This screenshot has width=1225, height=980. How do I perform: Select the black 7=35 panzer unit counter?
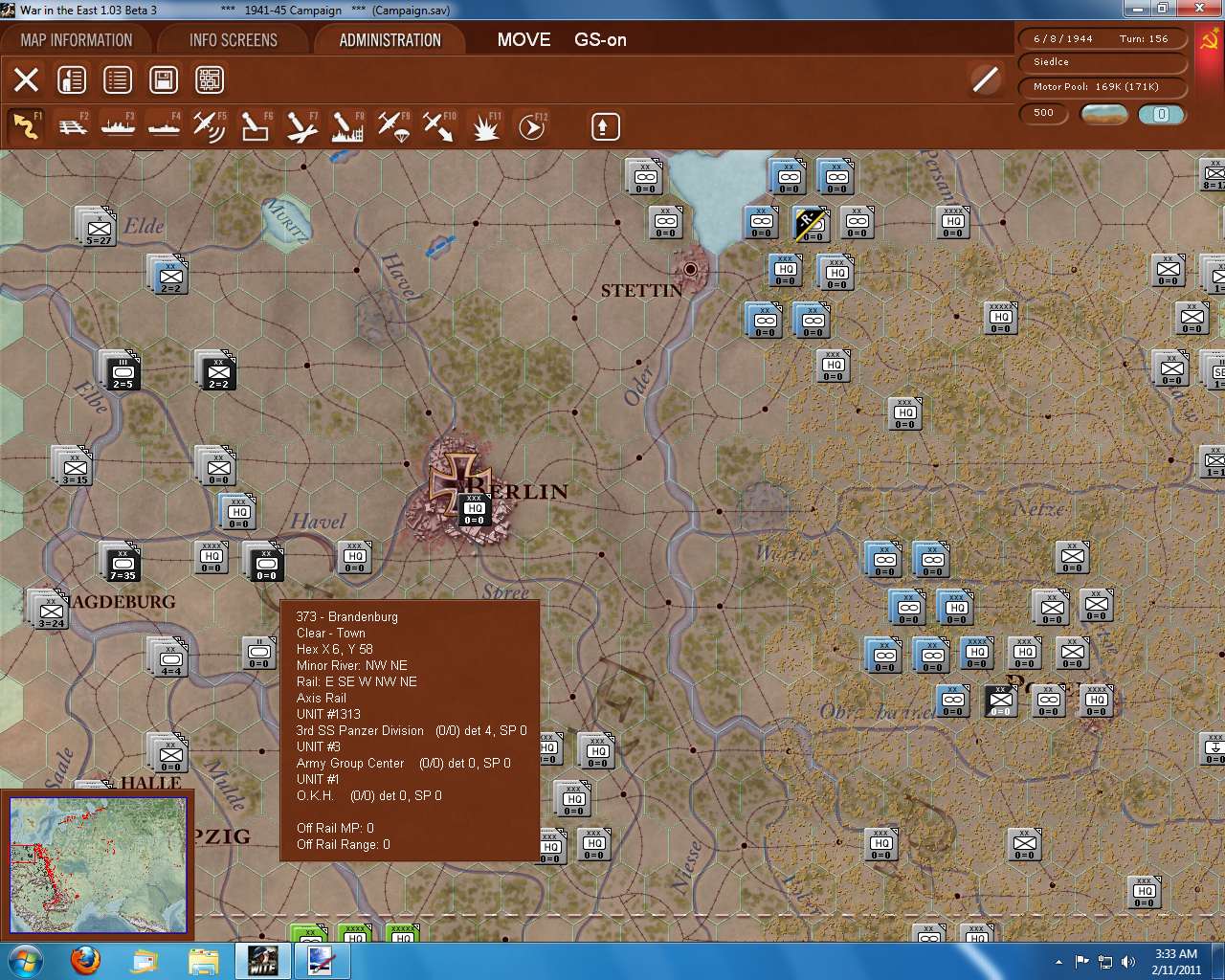coord(122,563)
